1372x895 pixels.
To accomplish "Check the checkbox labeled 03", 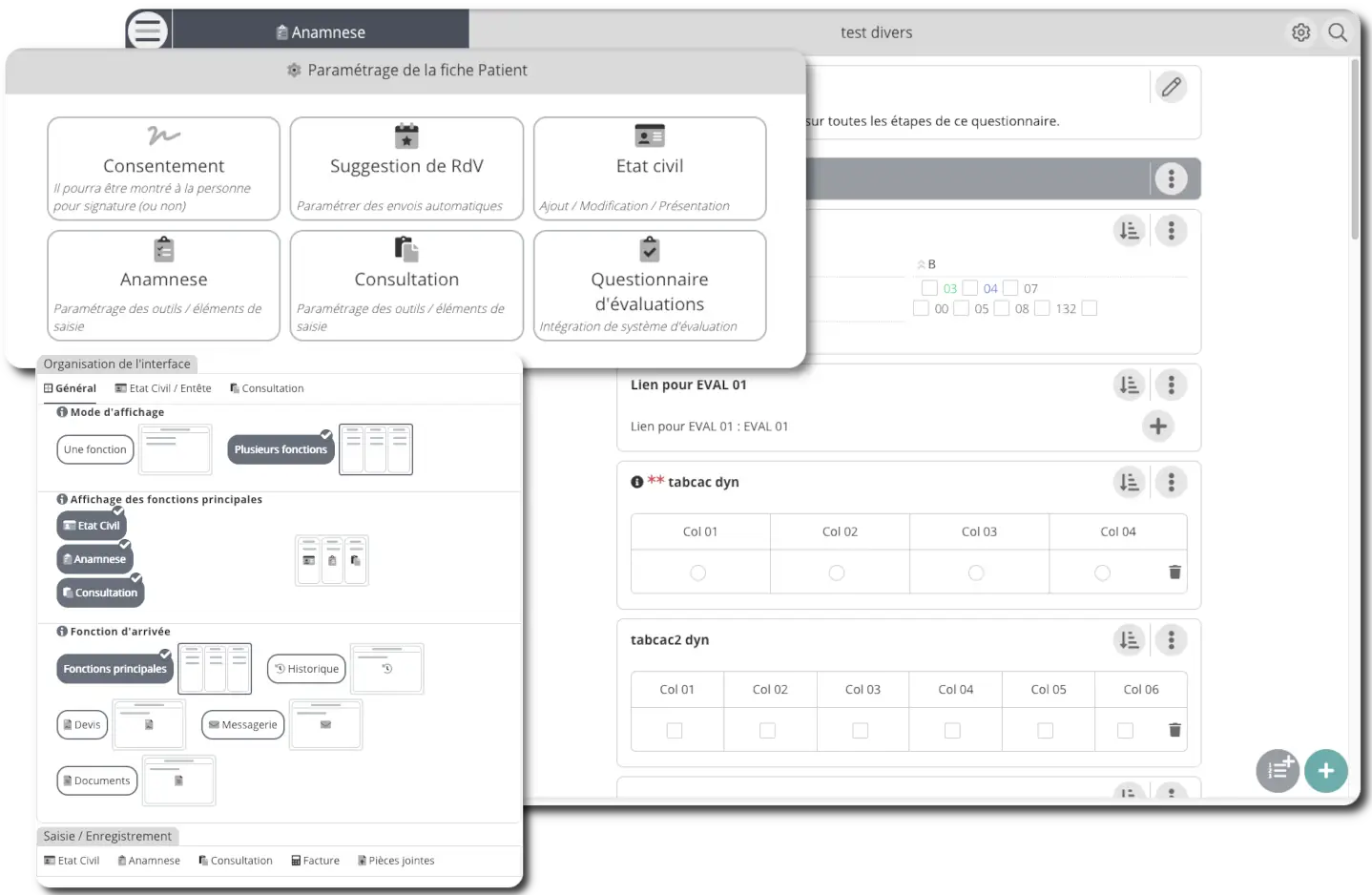I will click(x=929, y=287).
